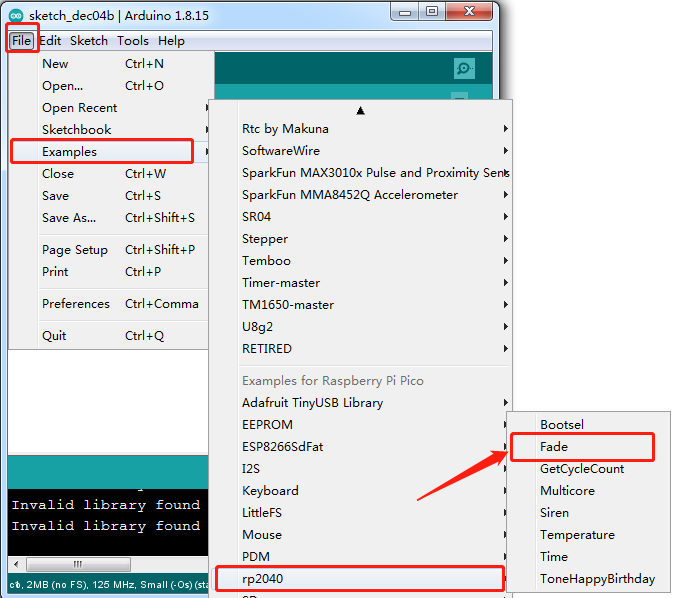Open the Siren example sketch
This screenshot has width=676, height=598.
(x=588, y=513)
